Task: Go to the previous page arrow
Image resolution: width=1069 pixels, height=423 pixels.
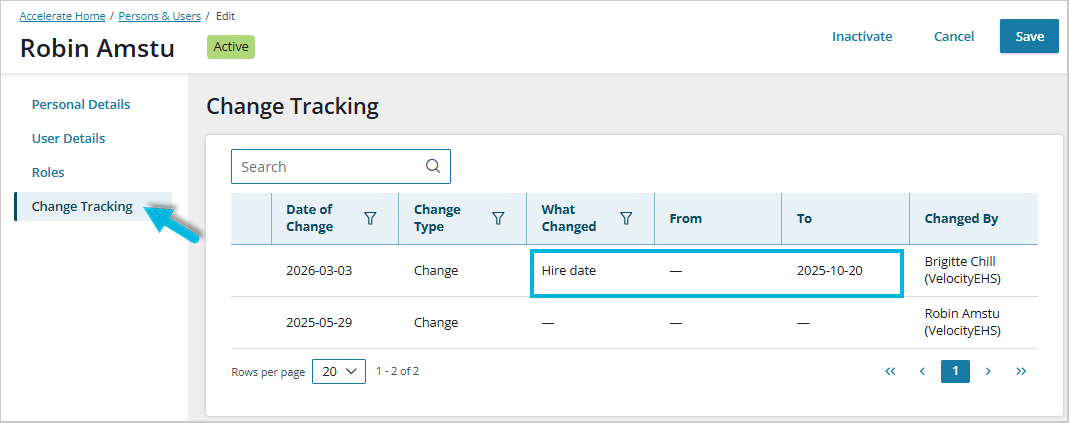Action: (x=922, y=371)
